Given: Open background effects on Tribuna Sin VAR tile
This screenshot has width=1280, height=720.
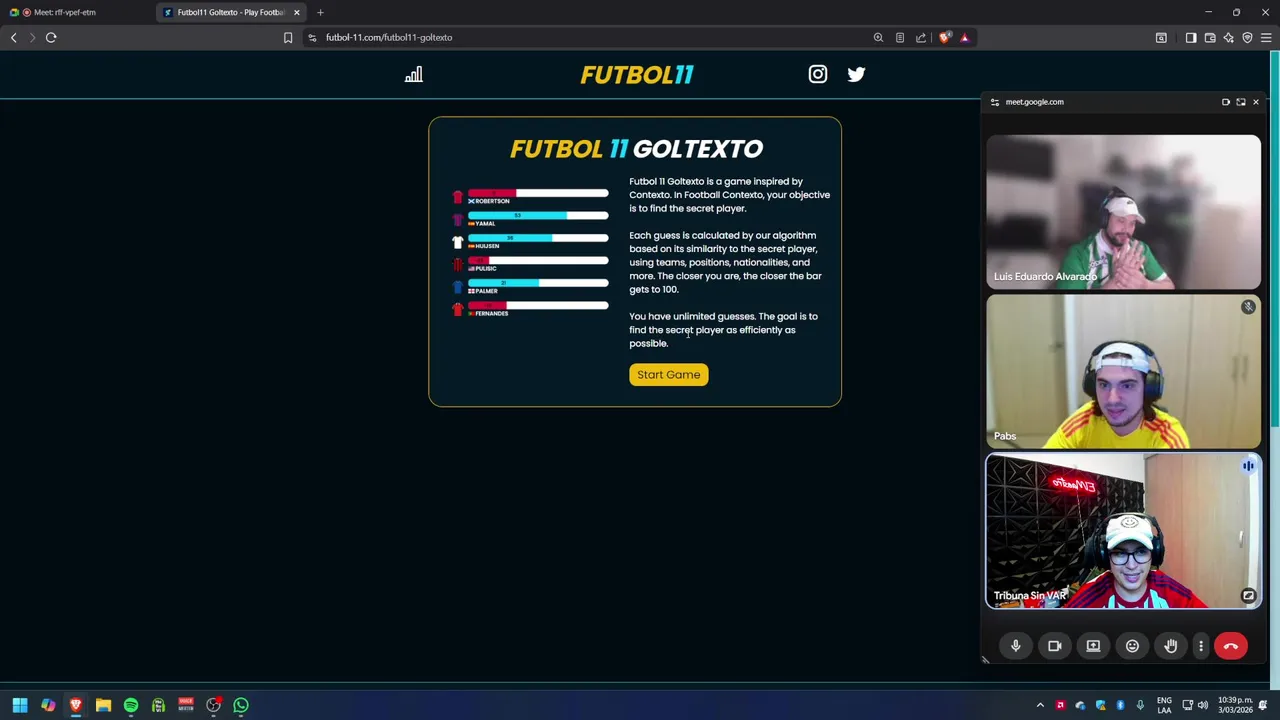Looking at the screenshot, I should click(1248, 596).
